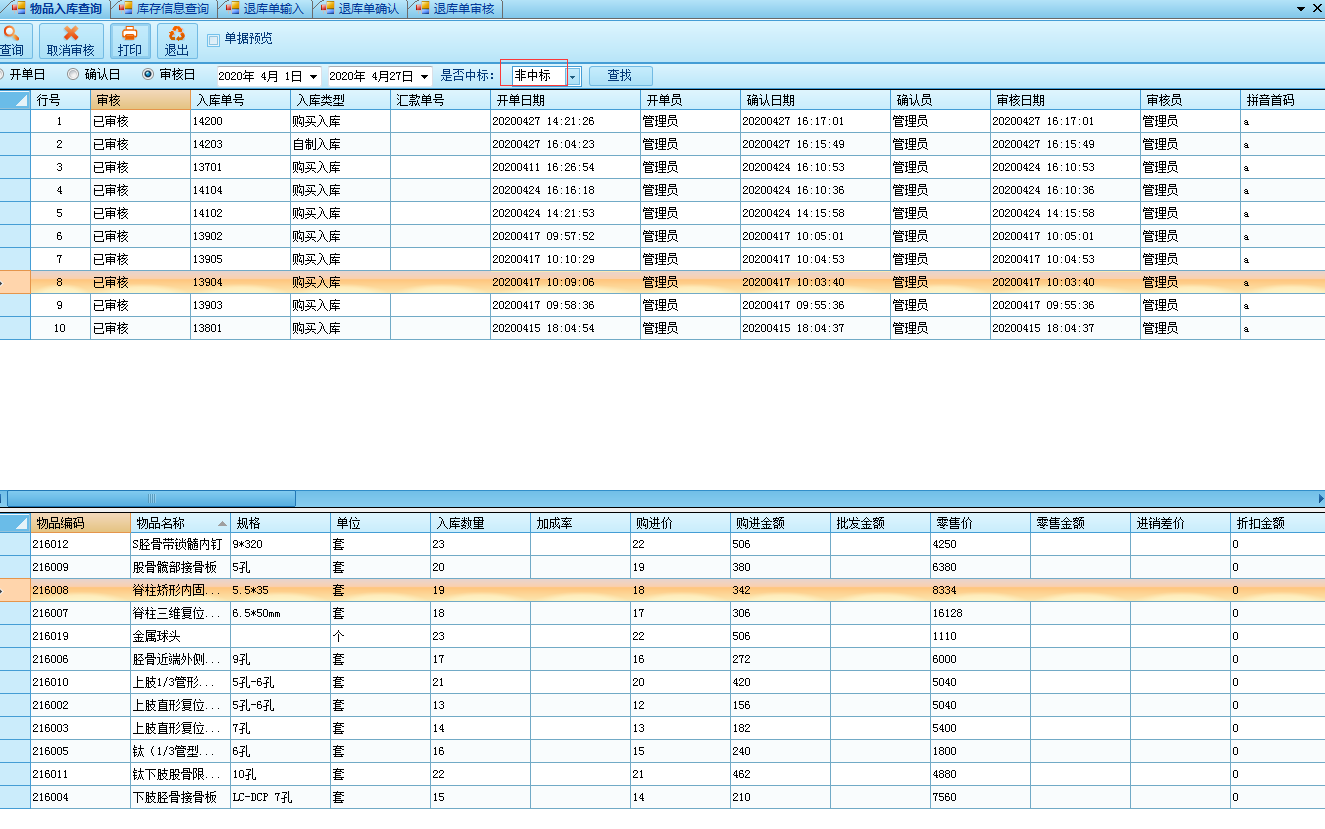The image size is (1325, 829).
Task: Select the 开单日 radio option
Action: (x=2, y=74)
